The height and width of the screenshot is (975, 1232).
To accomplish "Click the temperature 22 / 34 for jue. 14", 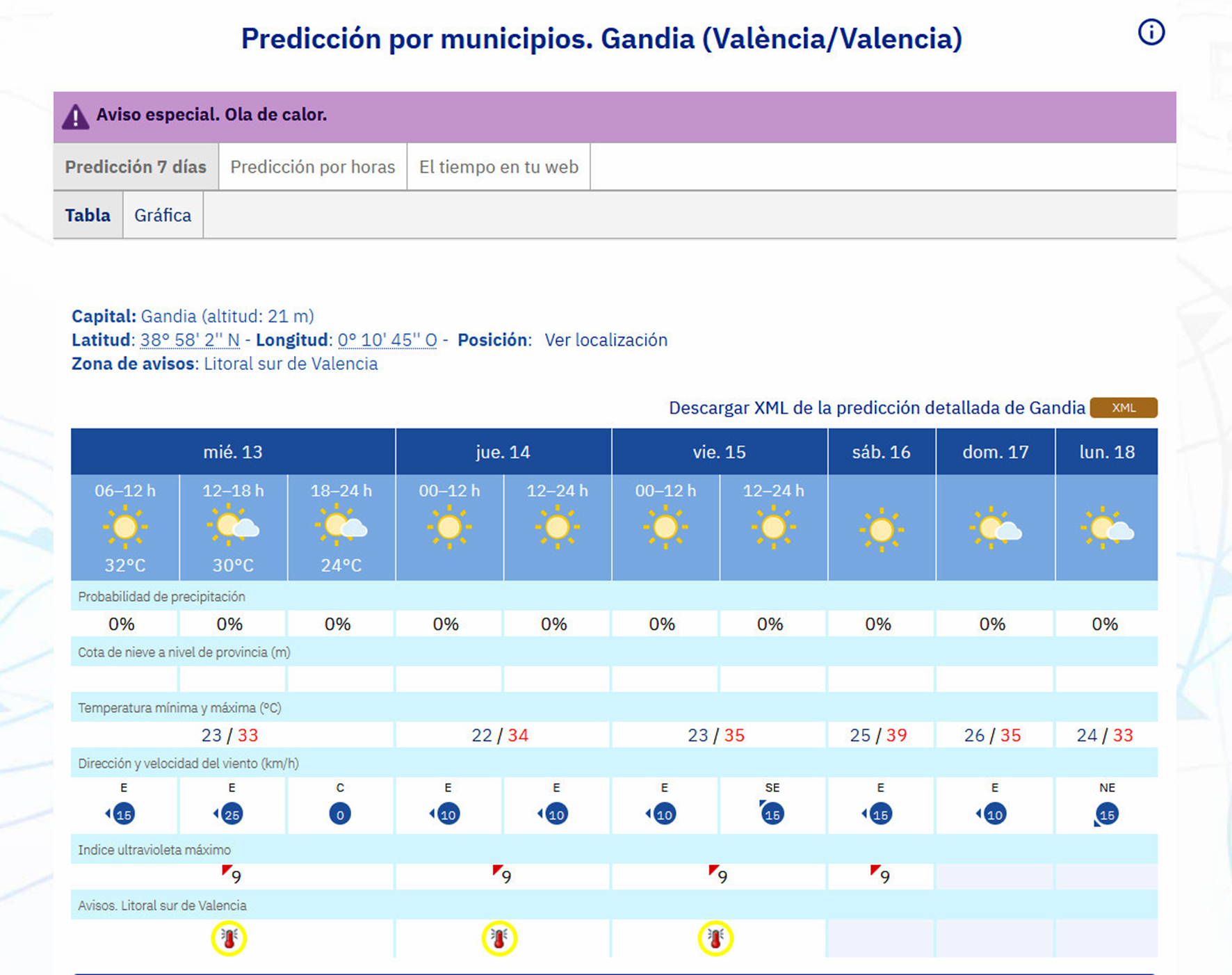I will [x=500, y=735].
